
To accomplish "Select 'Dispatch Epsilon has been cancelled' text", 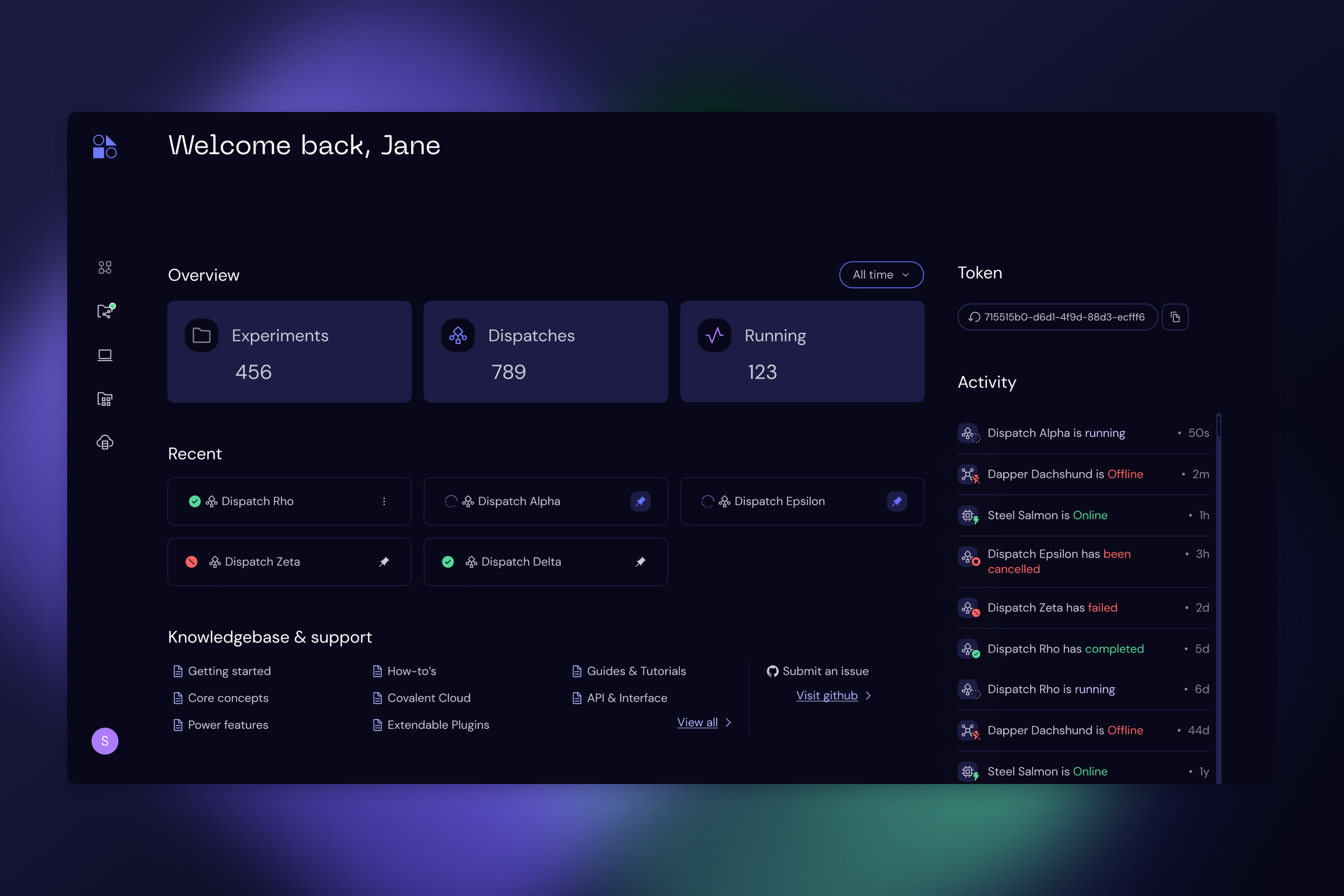I will [x=1059, y=561].
